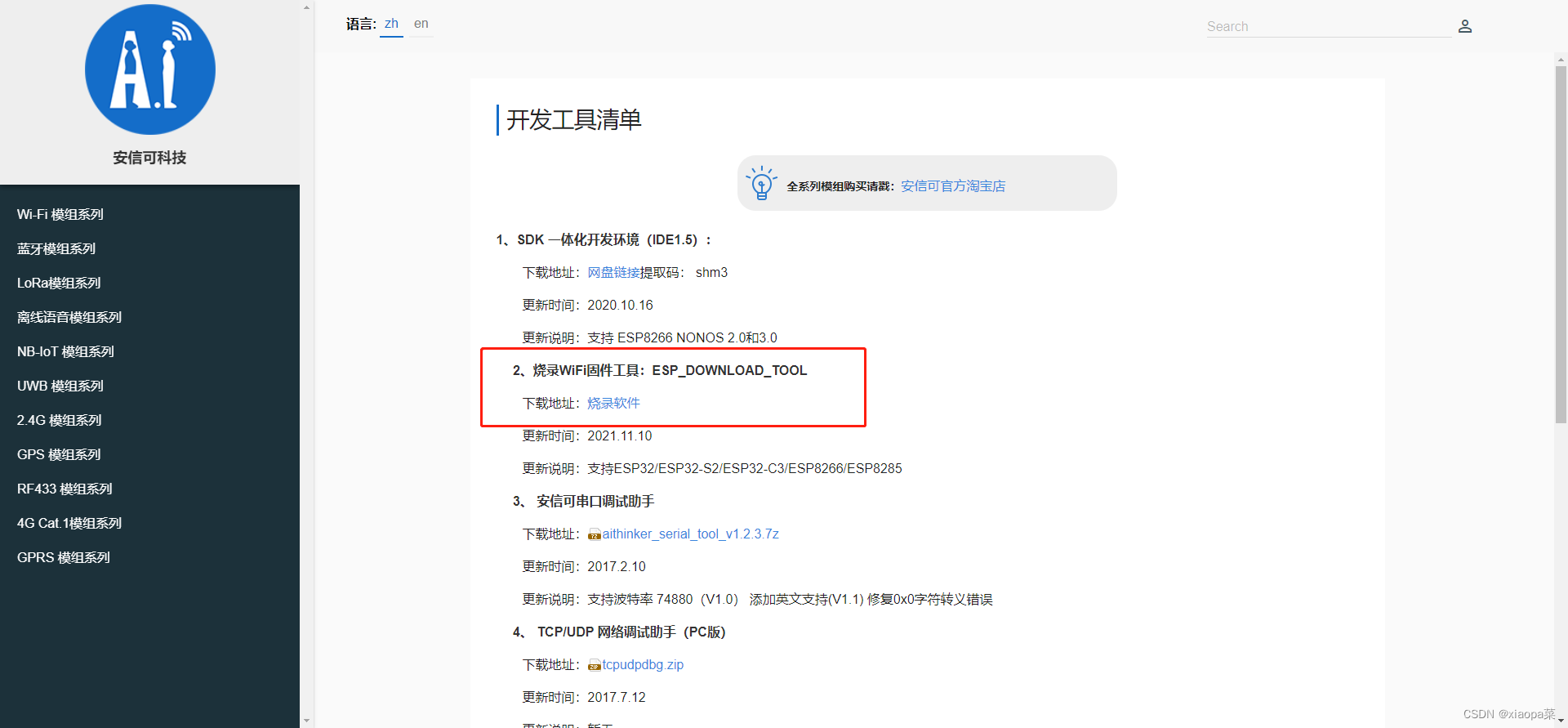Focus the Search input field
1568x728 pixels.
pyautogui.click(x=1329, y=26)
